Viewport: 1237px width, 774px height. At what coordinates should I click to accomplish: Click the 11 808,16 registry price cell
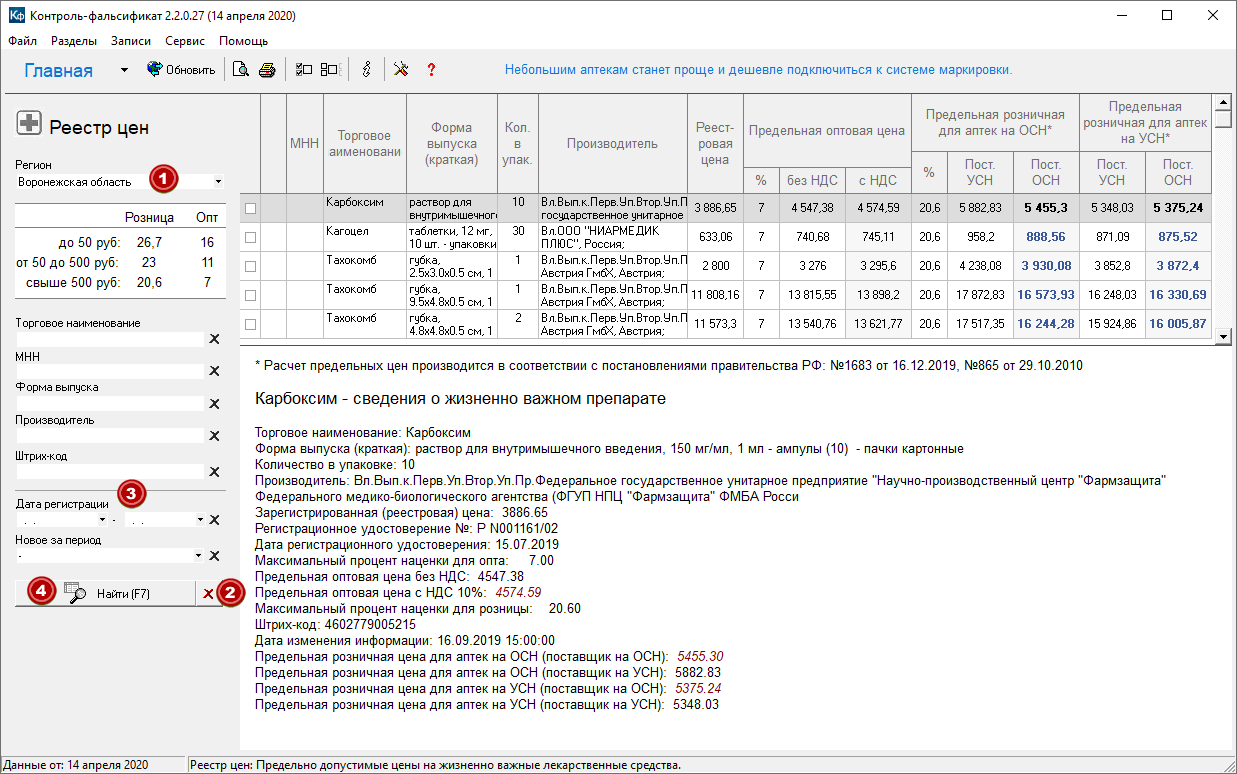point(715,295)
